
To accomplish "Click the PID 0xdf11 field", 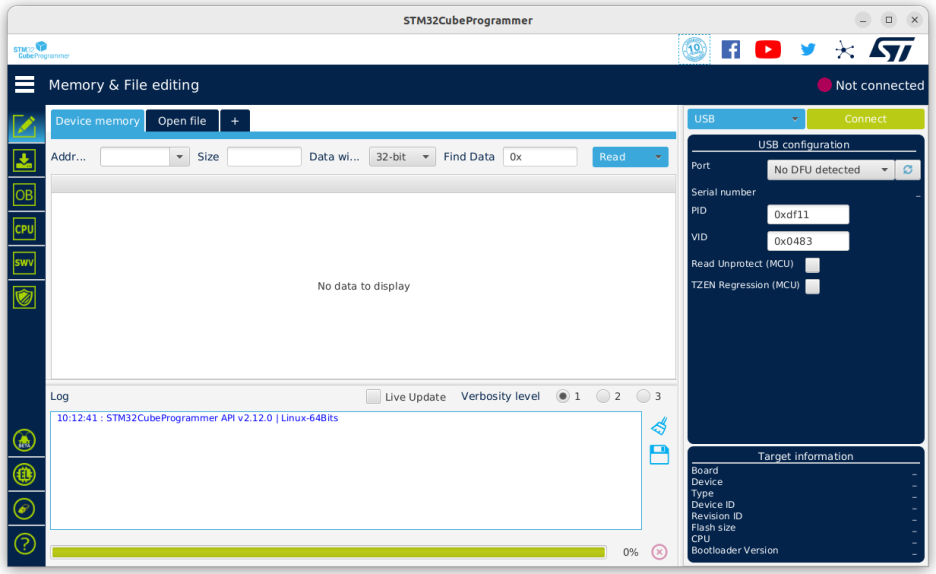I will 808,214.
